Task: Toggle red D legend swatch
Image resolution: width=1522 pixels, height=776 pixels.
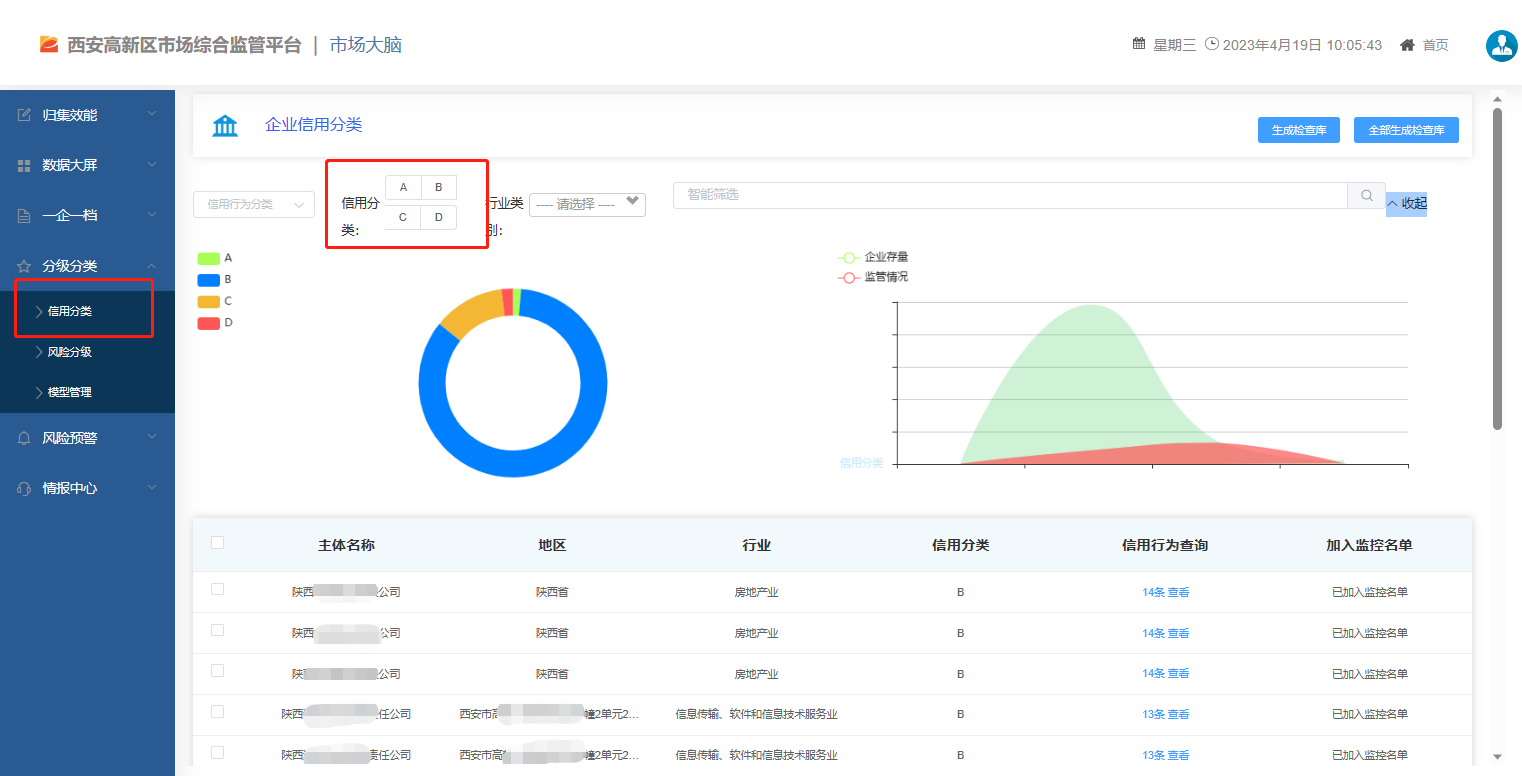Action: coord(209,323)
